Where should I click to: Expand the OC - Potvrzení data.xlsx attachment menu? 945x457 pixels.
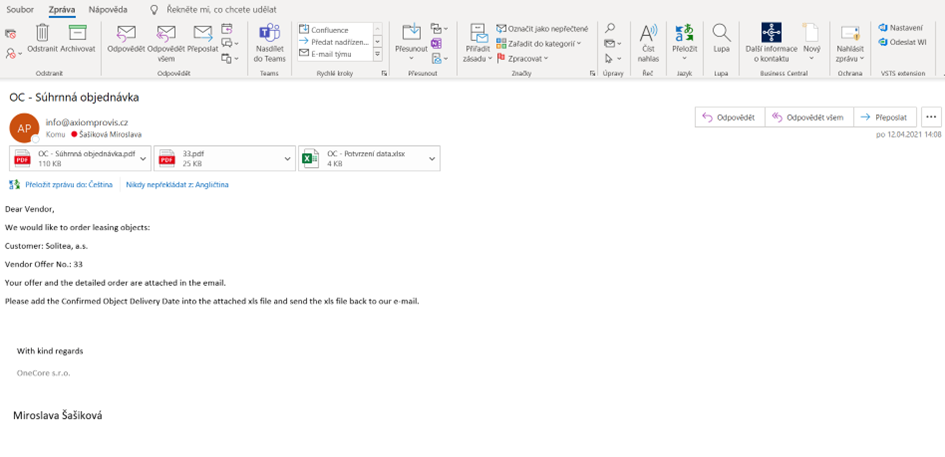[x=433, y=158]
